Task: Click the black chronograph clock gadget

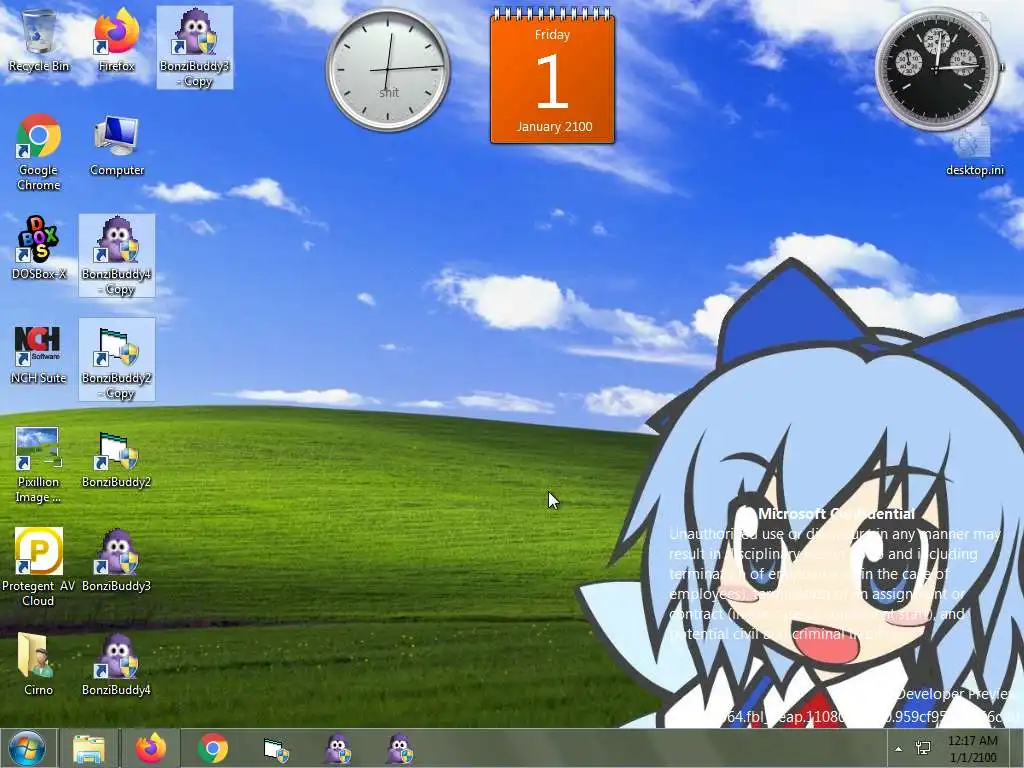Action: click(937, 69)
